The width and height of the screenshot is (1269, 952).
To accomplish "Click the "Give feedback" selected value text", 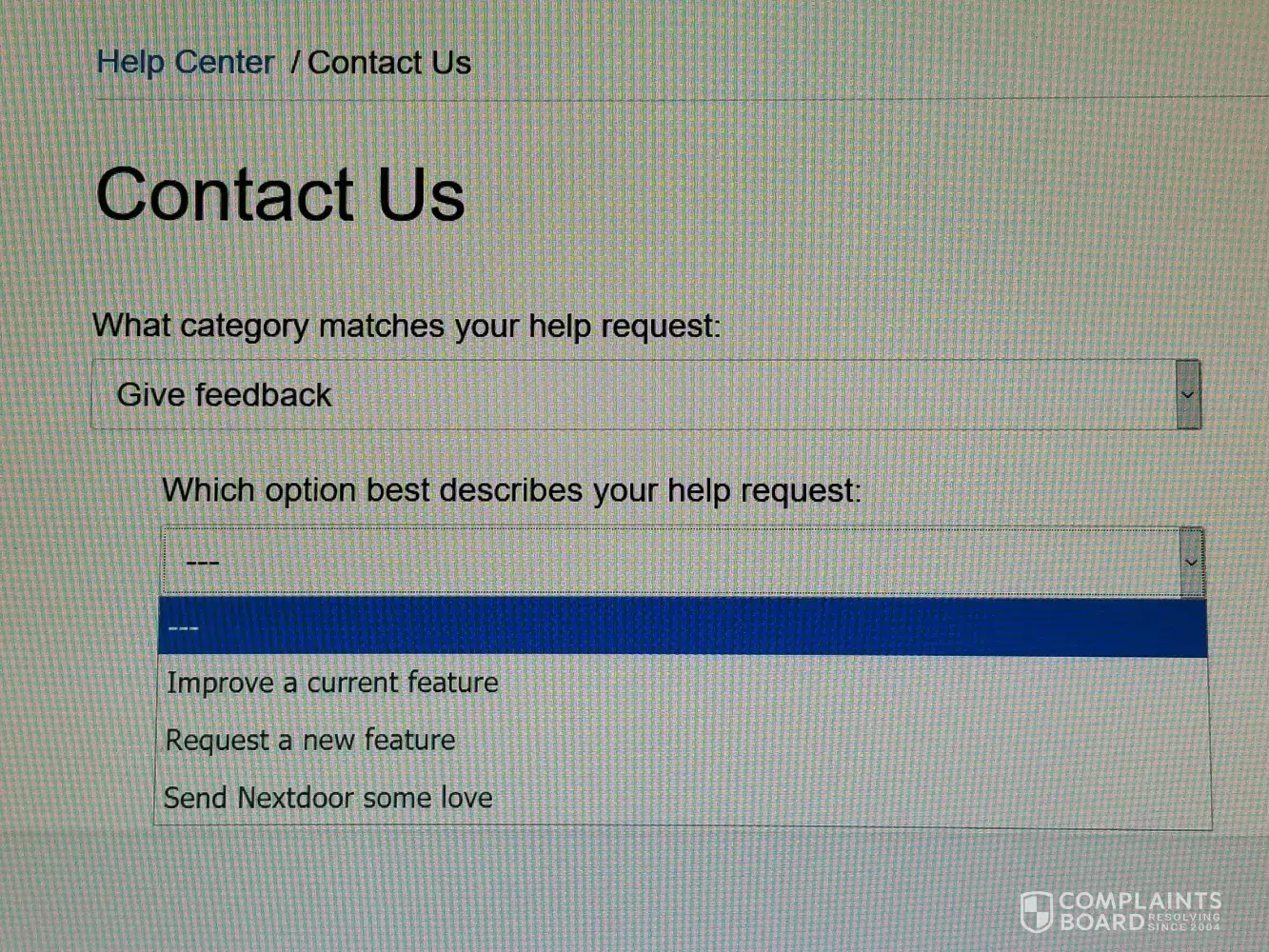I will (x=224, y=395).
